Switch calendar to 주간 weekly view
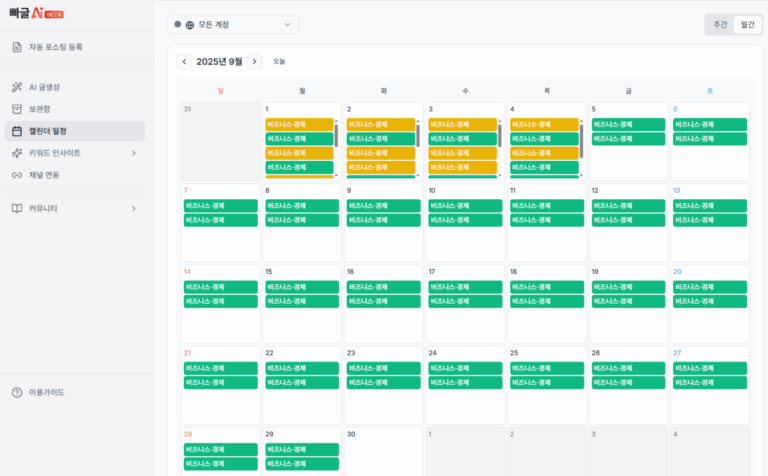 720,24
